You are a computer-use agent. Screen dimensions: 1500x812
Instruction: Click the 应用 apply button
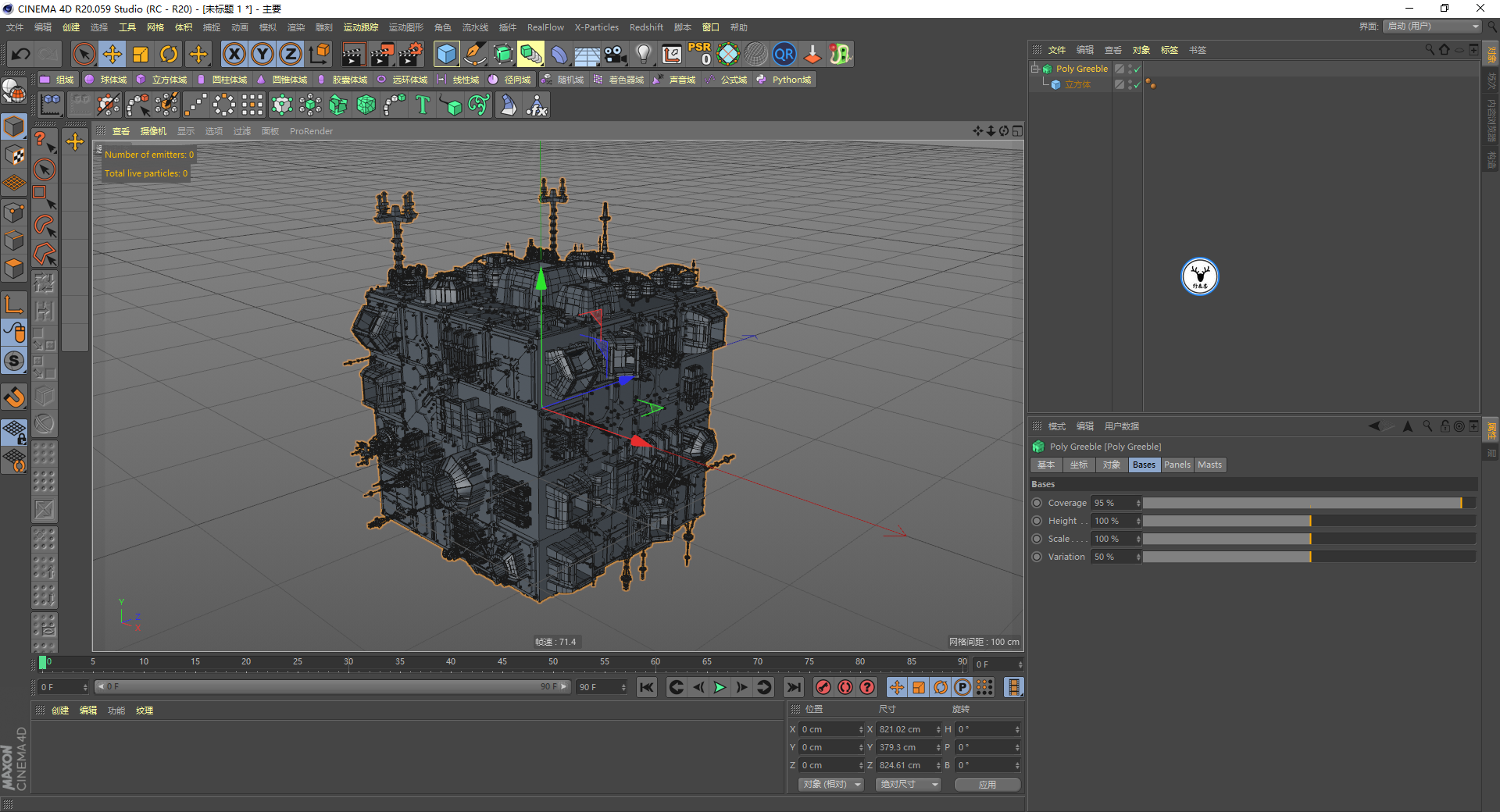[x=987, y=784]
